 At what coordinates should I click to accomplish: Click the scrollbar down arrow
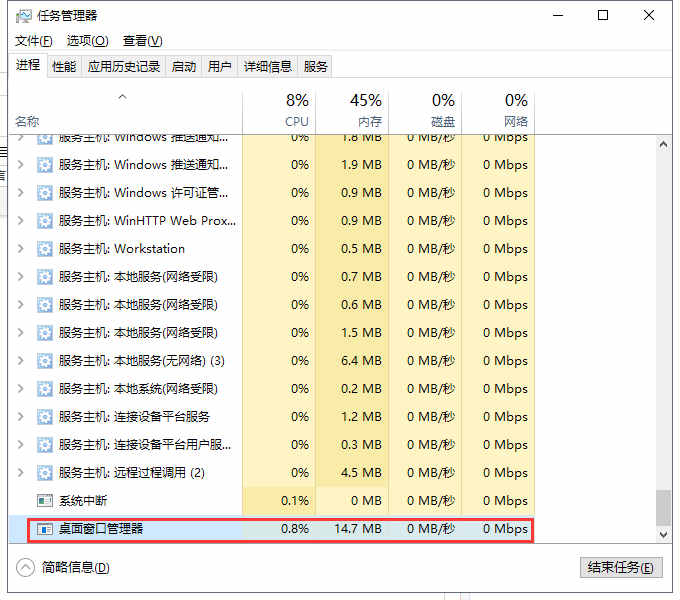coord(663,534)
